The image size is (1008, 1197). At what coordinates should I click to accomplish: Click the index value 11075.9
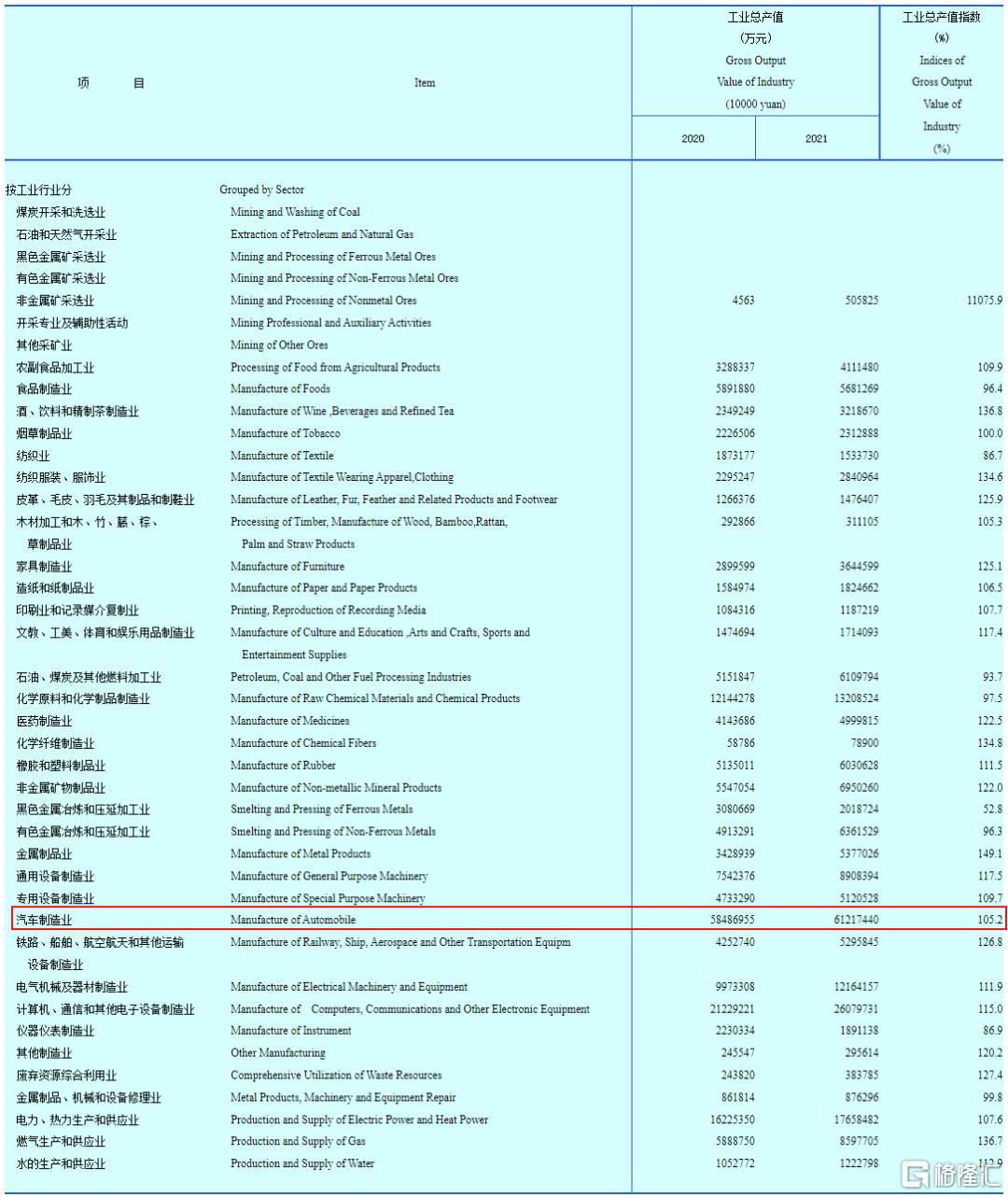(x=985, y=301)
